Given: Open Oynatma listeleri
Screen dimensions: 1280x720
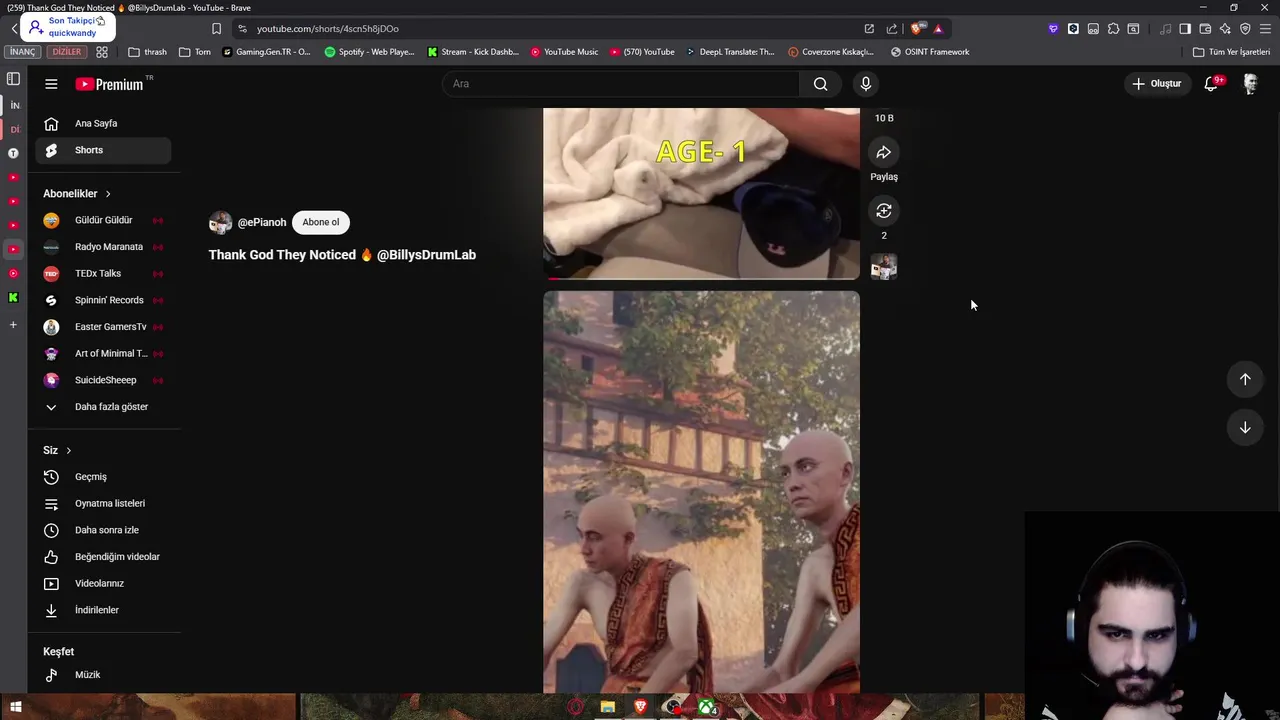Looking at the screenshot, I should 103,503.
